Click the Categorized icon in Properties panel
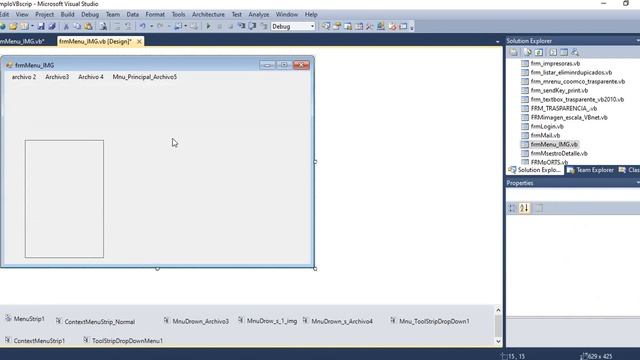Viewport: 640px width, 360px height. (512, 208)
